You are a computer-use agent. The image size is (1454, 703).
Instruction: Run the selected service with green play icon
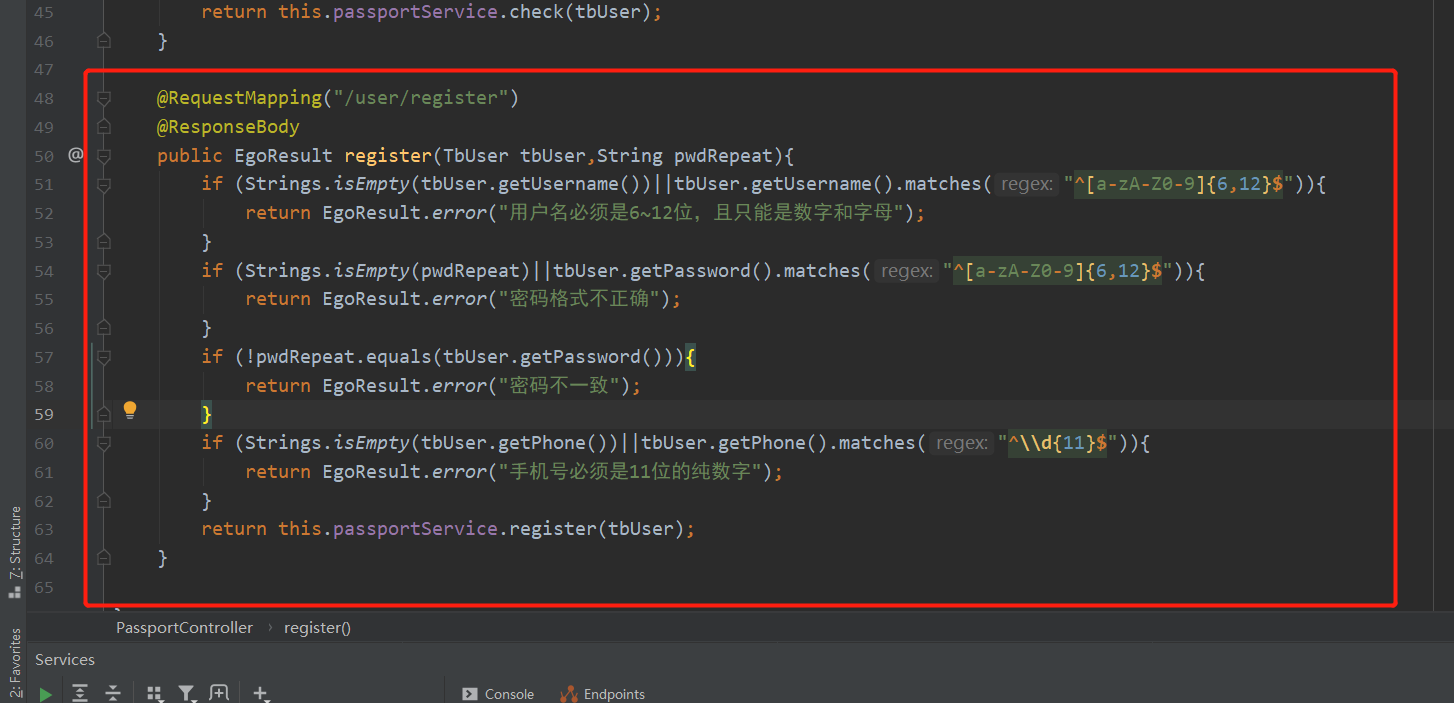[x=45, y=693]
